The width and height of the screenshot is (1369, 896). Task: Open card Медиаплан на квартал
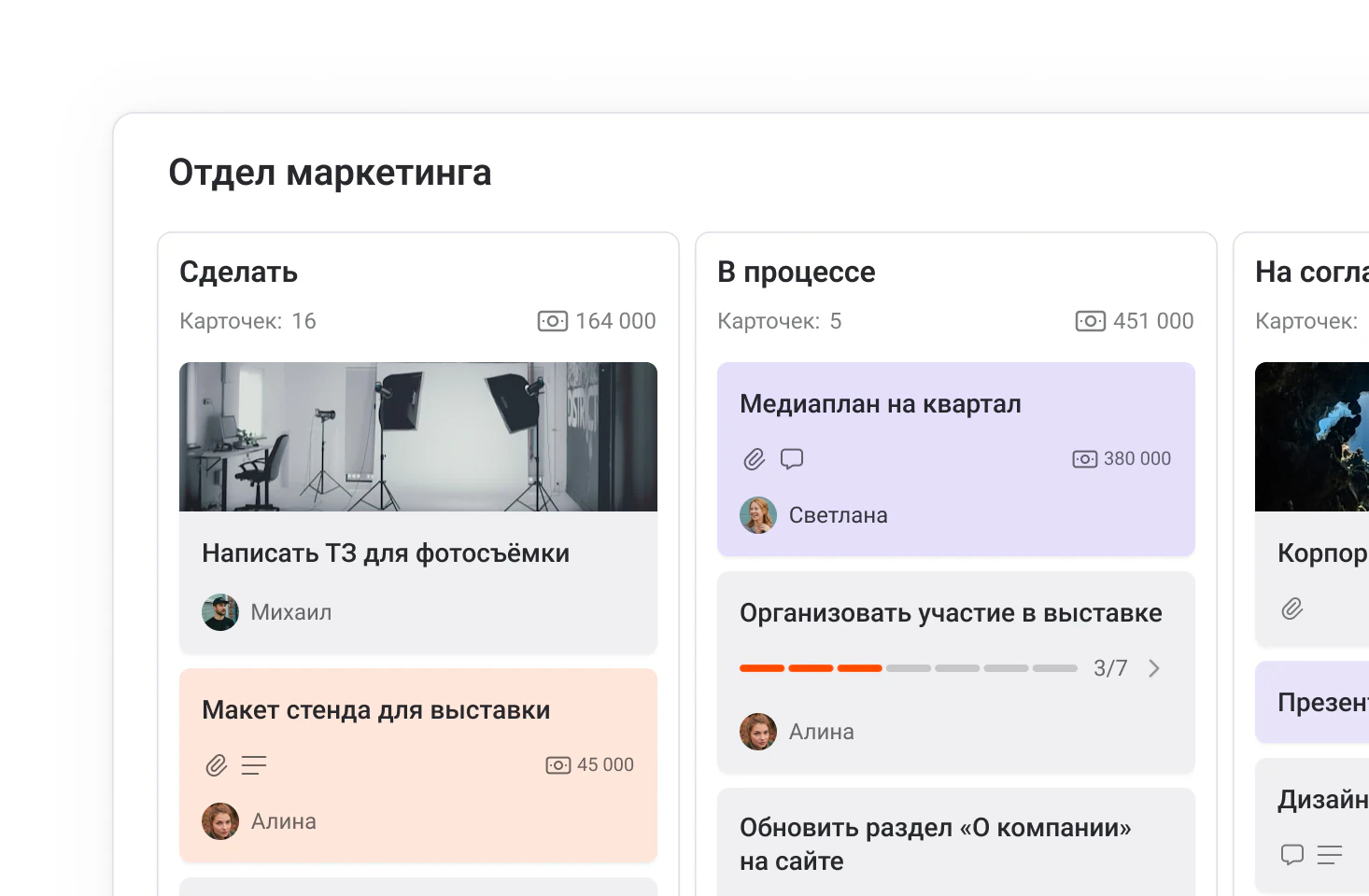click(956, 459)
